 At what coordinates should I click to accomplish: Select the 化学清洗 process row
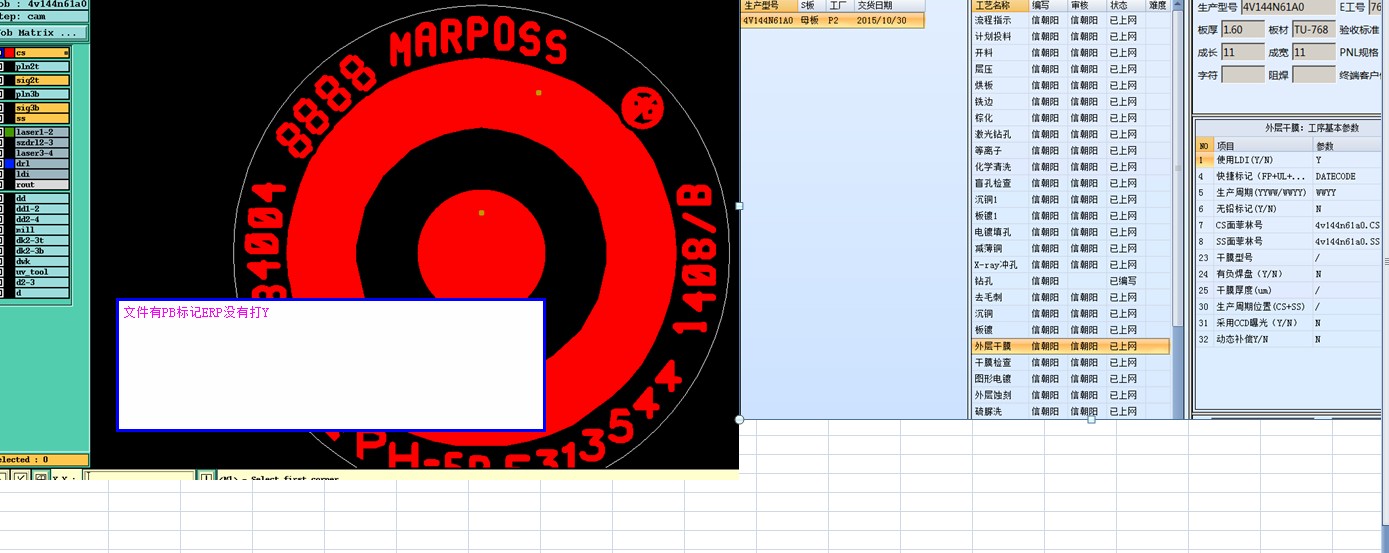coord(1070,167)
